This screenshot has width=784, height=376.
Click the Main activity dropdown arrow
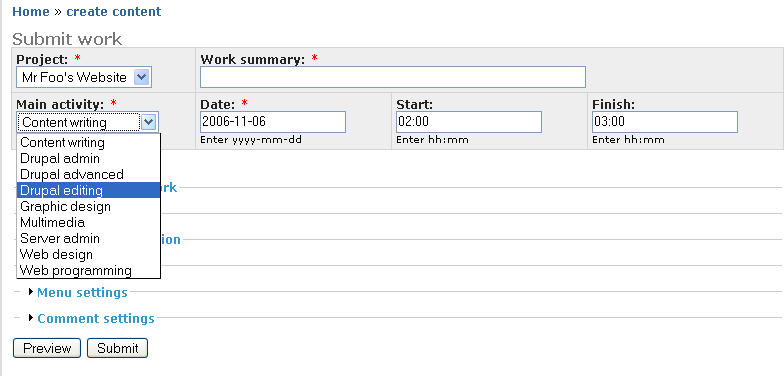coord(149,122)
